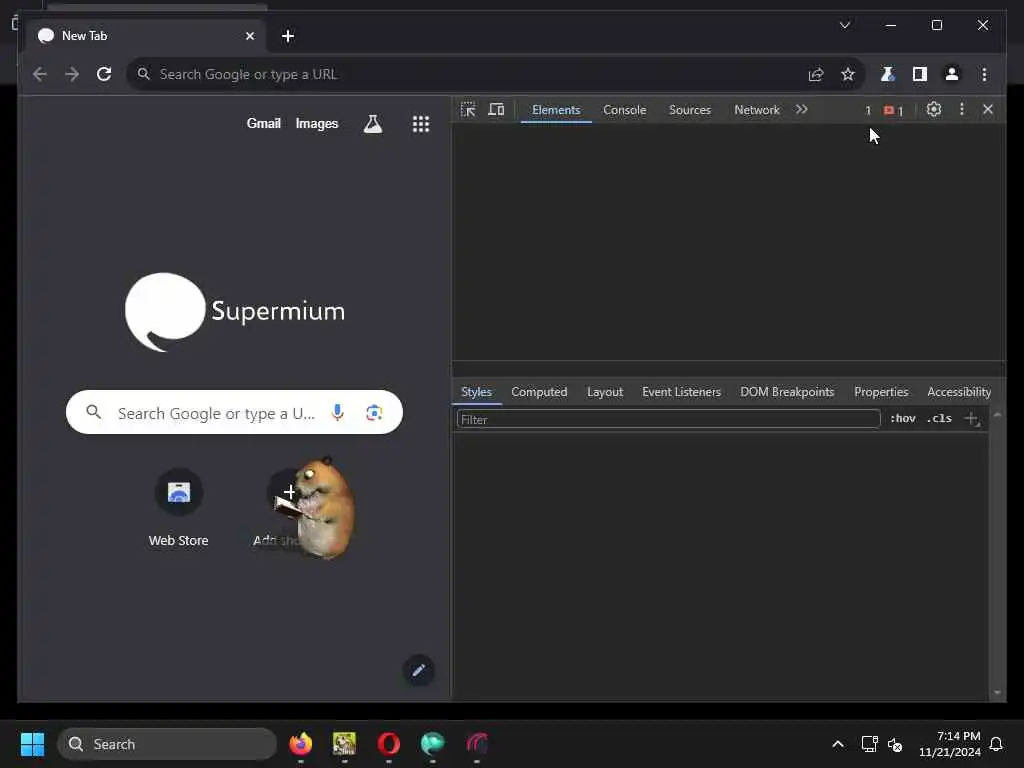Click the taskbar Search box
Viewport: 1024px width, 768px height.
(167, 744)
